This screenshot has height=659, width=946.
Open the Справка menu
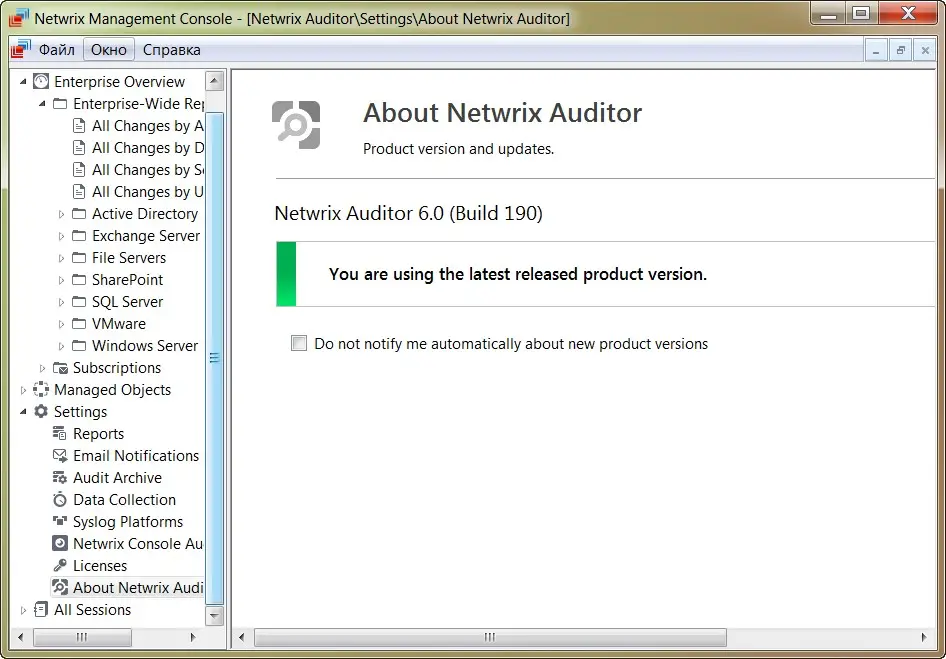[x=171, y=49]
